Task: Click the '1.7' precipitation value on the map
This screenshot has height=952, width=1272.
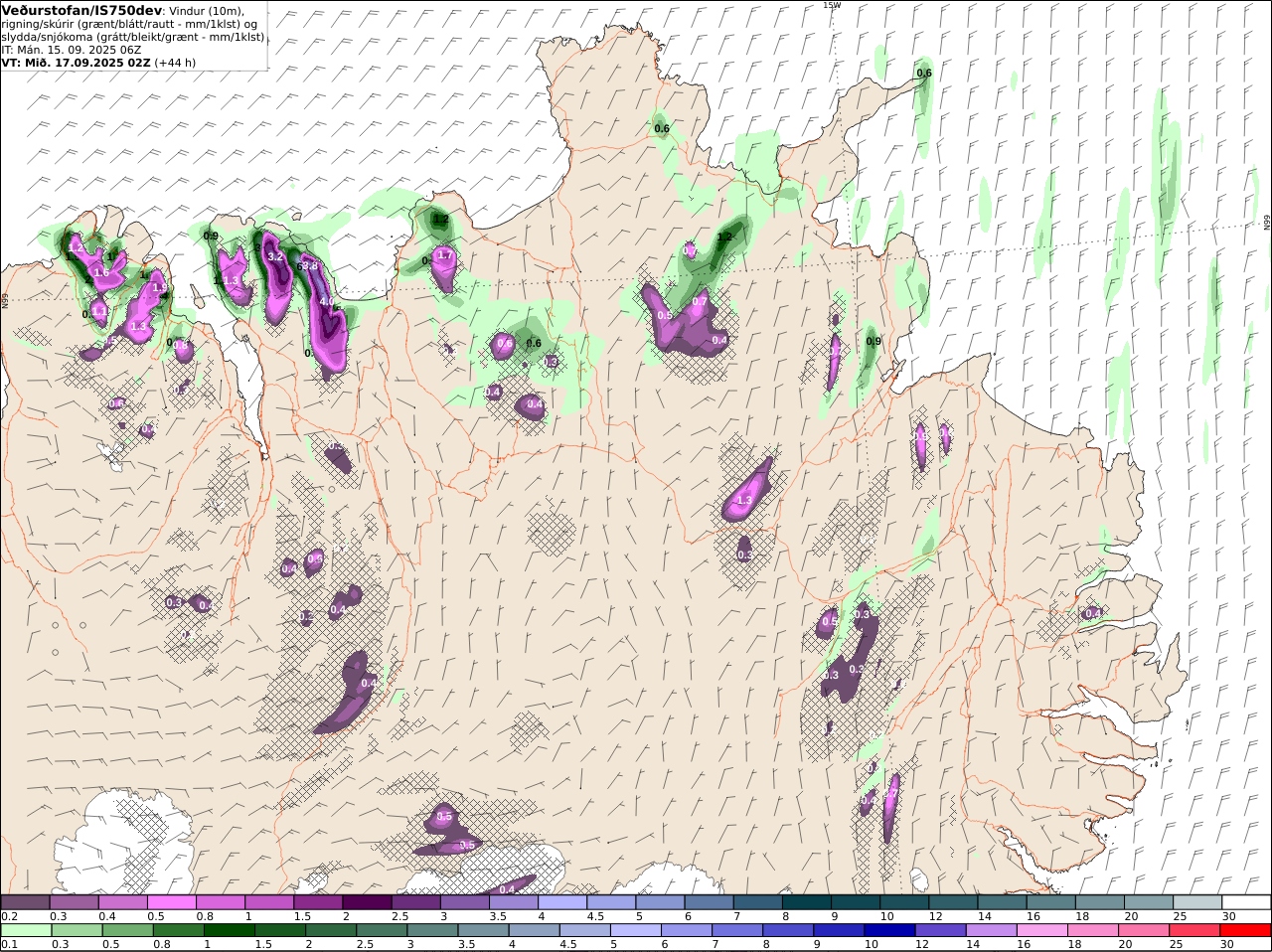Action: pyautogui.click(x=445, y=255)
